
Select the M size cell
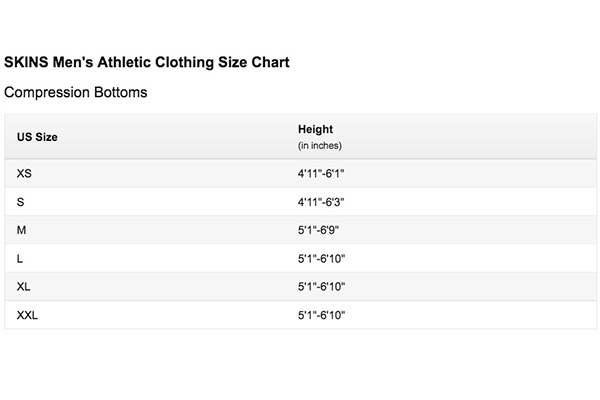click(x=21, y=230)
